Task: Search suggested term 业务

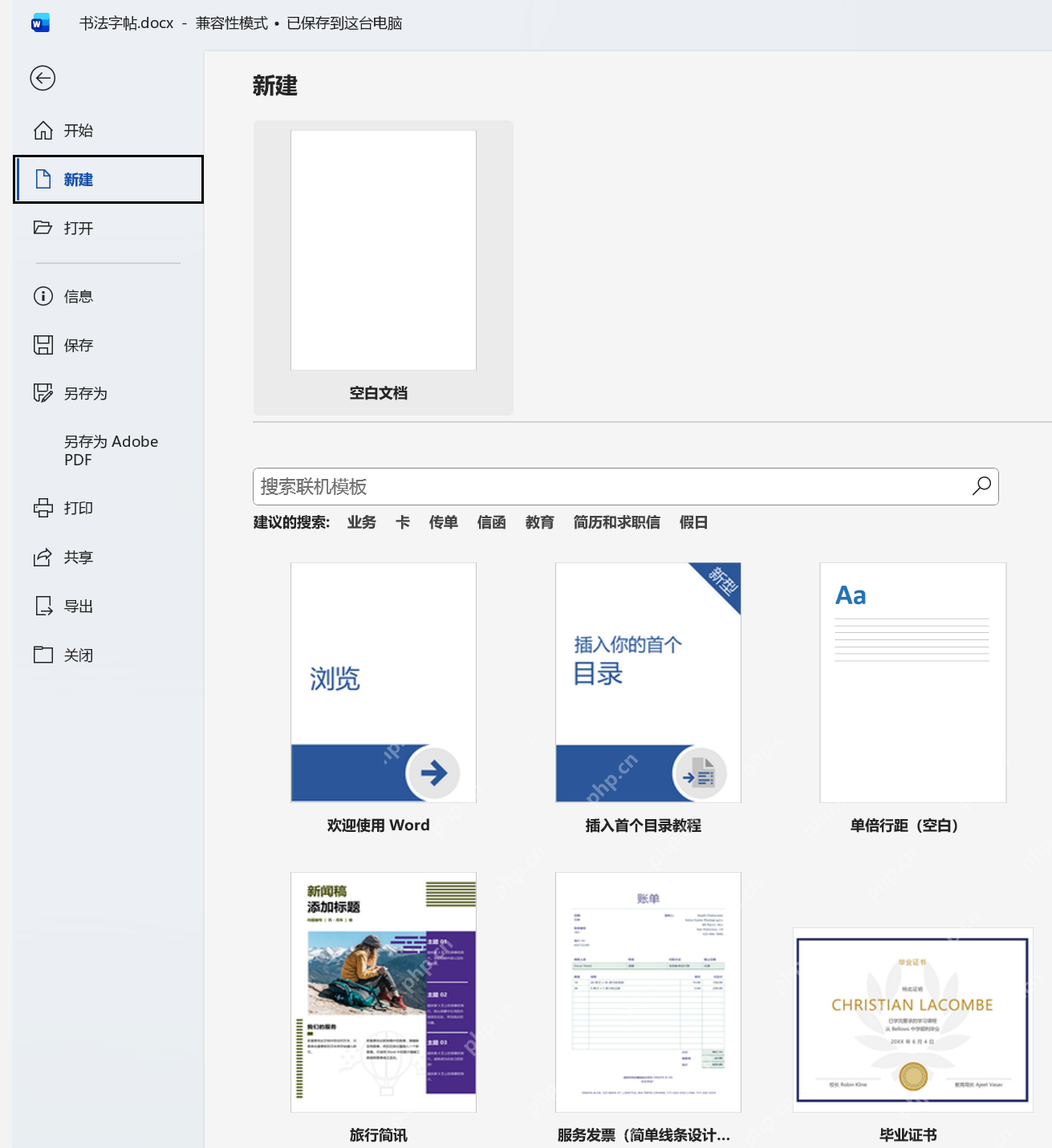Action: point(362,522)
